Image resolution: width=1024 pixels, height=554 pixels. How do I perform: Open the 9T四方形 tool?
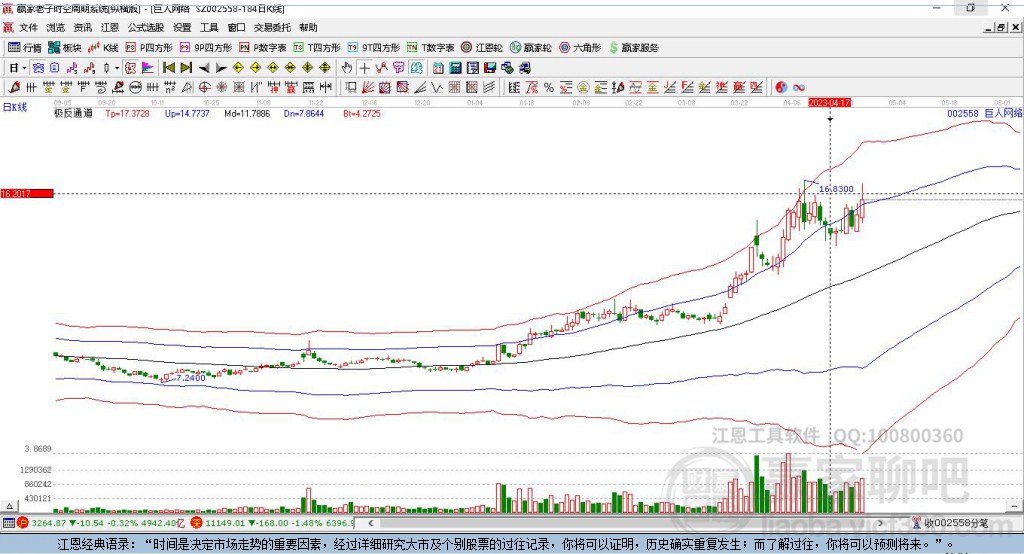[x=374, y=48]
